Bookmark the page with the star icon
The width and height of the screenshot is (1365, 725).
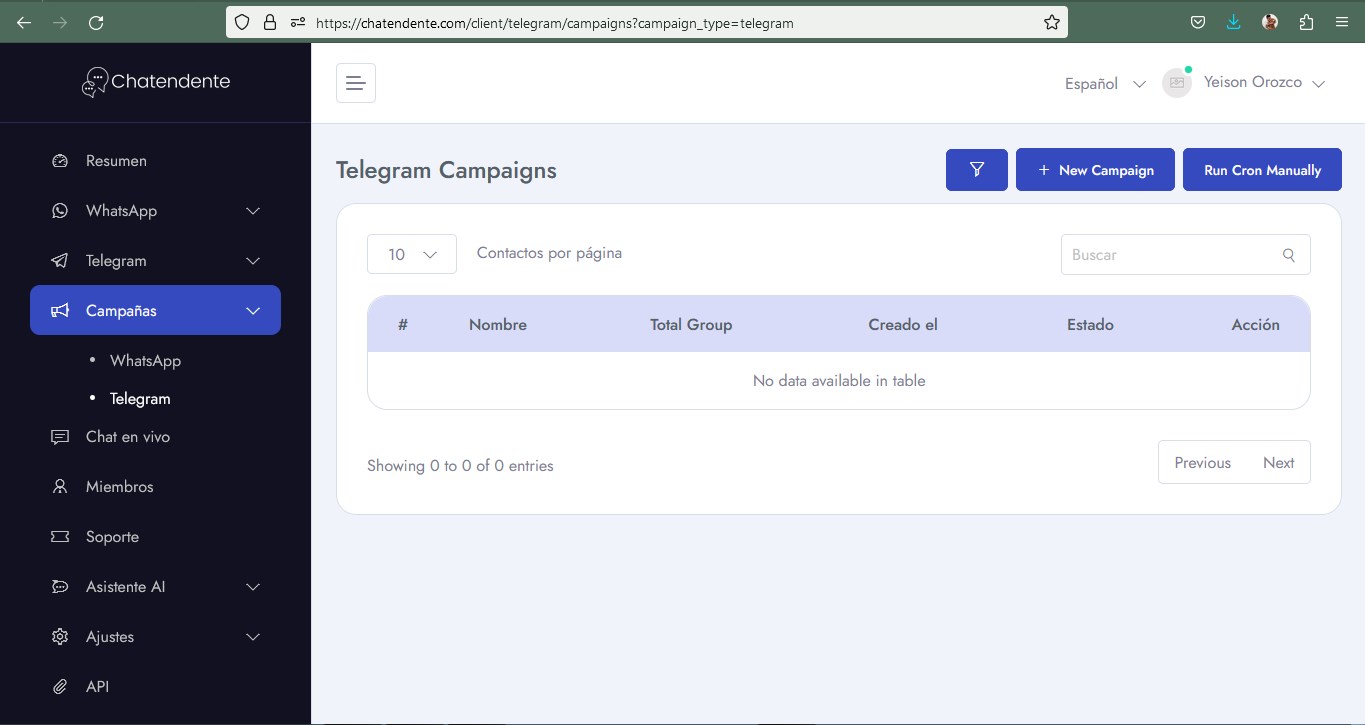[x=1051, y=22]
